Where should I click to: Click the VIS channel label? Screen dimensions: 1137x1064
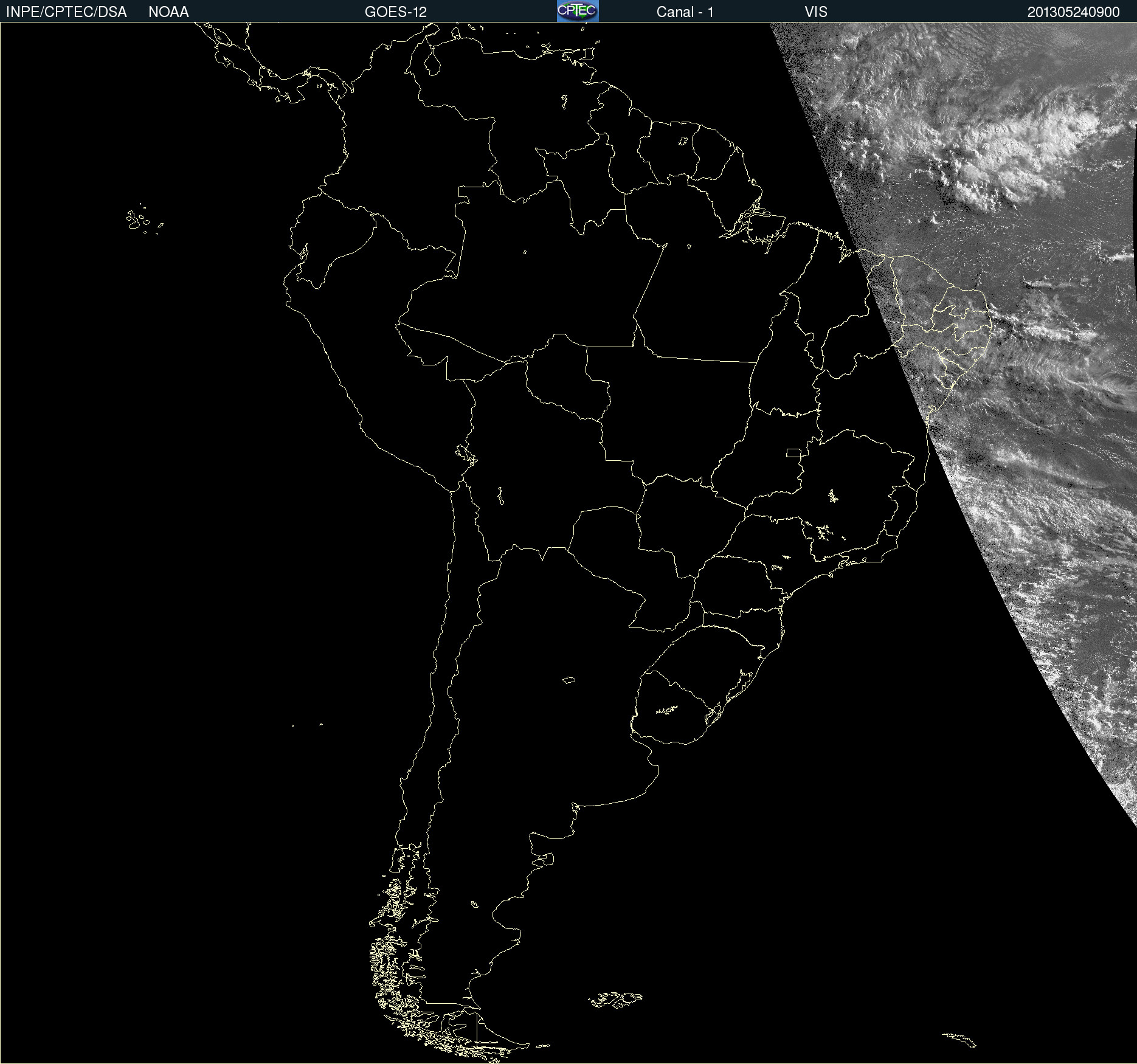click(816, 12)
